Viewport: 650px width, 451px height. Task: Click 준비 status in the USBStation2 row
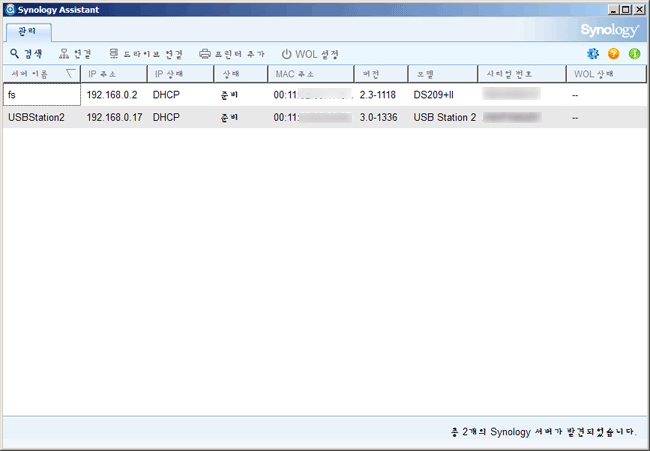(x=229, y=118)
